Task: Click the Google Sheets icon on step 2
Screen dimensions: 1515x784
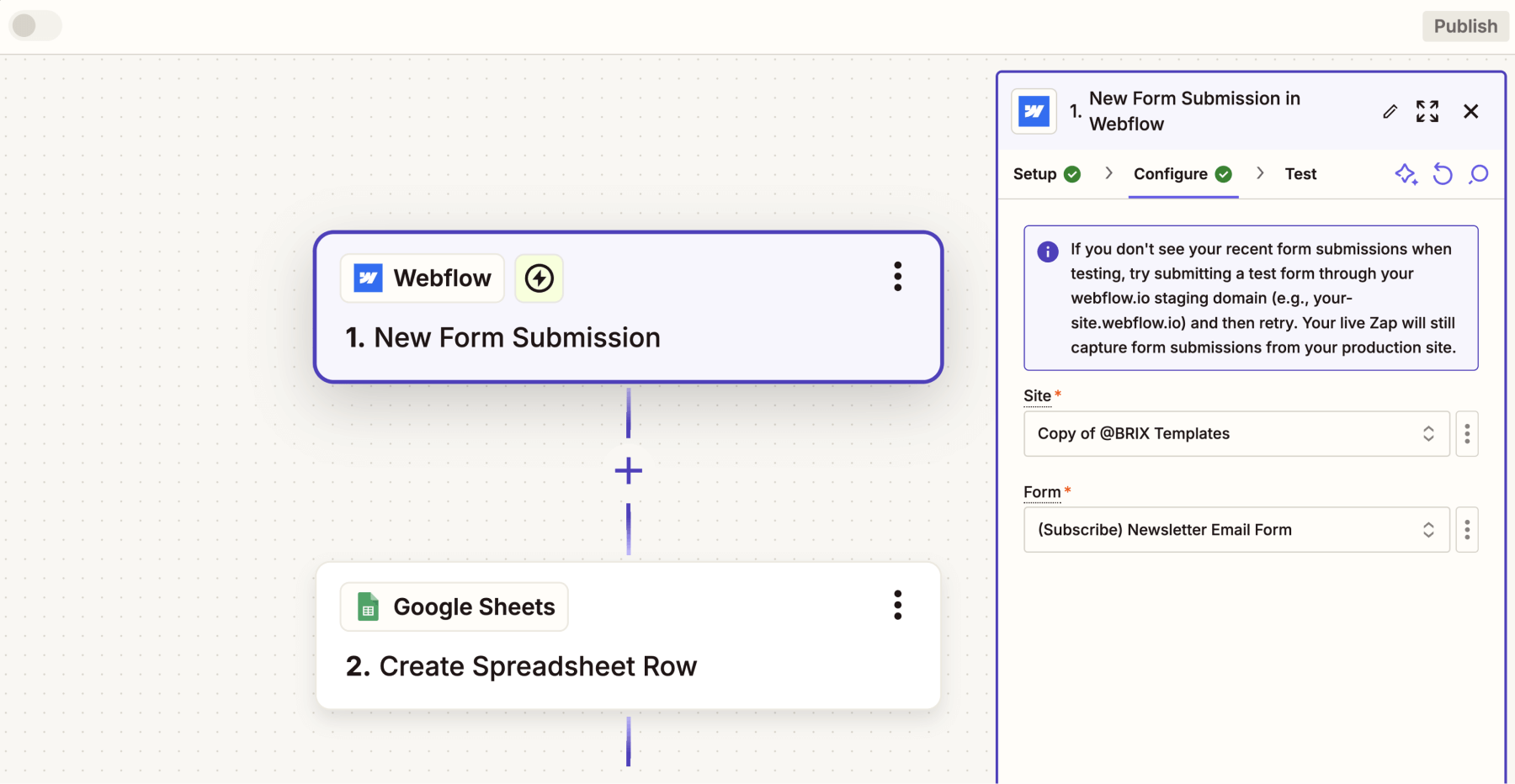Action: click(x=368, y=607)
